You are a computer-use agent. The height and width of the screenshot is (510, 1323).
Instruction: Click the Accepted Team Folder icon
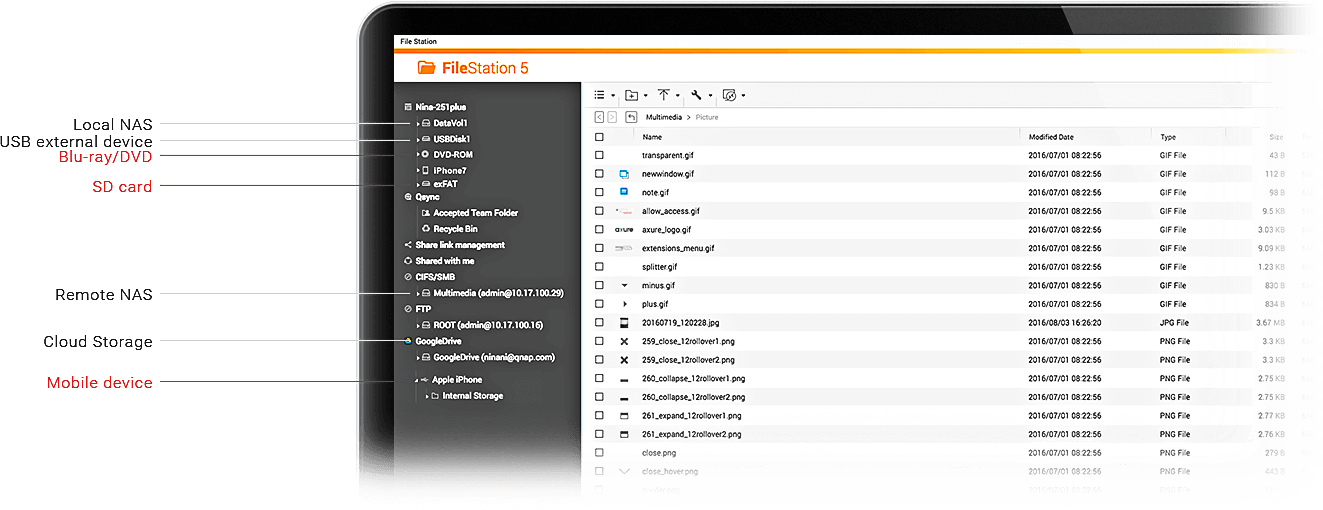426,213
